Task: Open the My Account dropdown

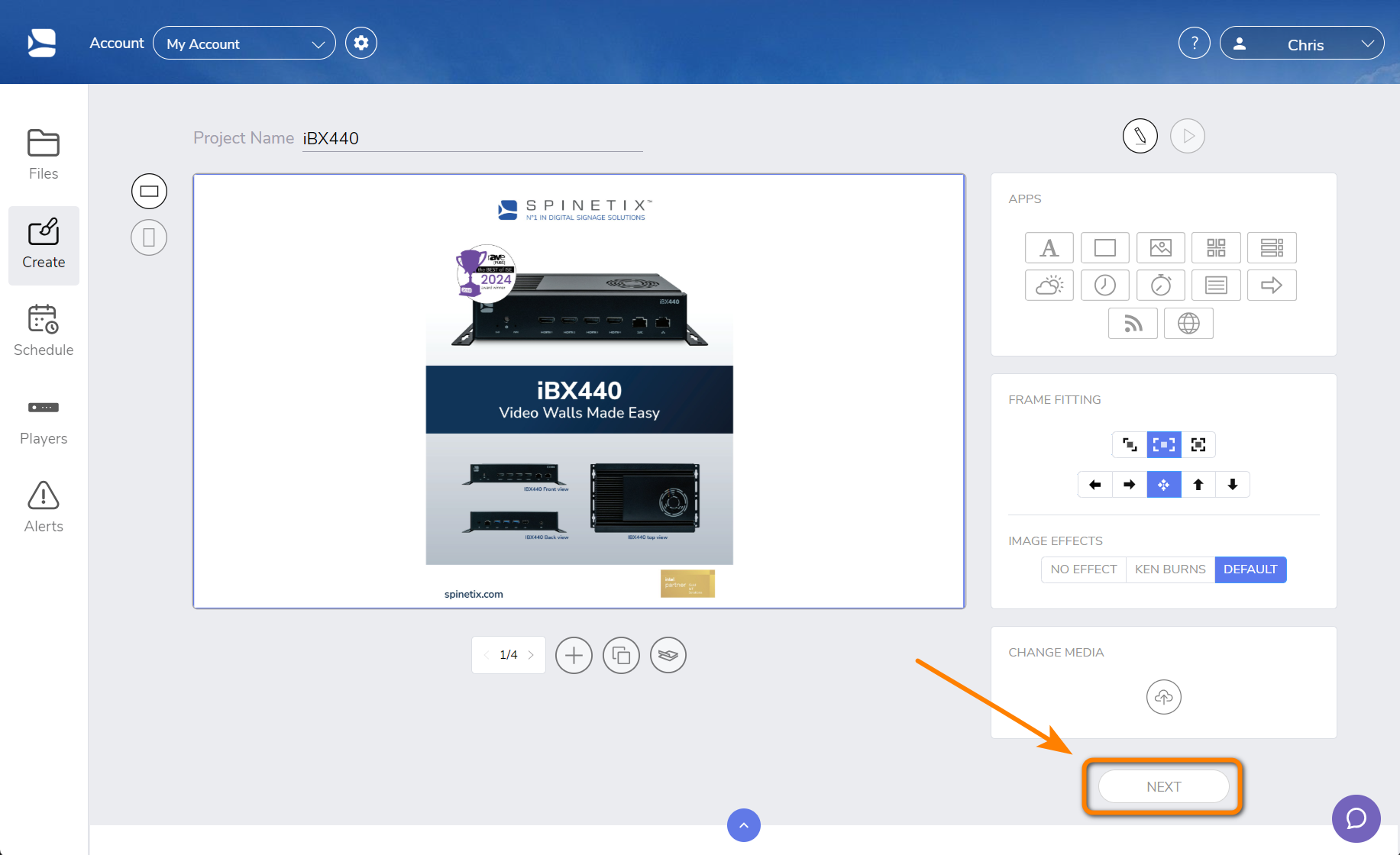Action: pos(244,44)
